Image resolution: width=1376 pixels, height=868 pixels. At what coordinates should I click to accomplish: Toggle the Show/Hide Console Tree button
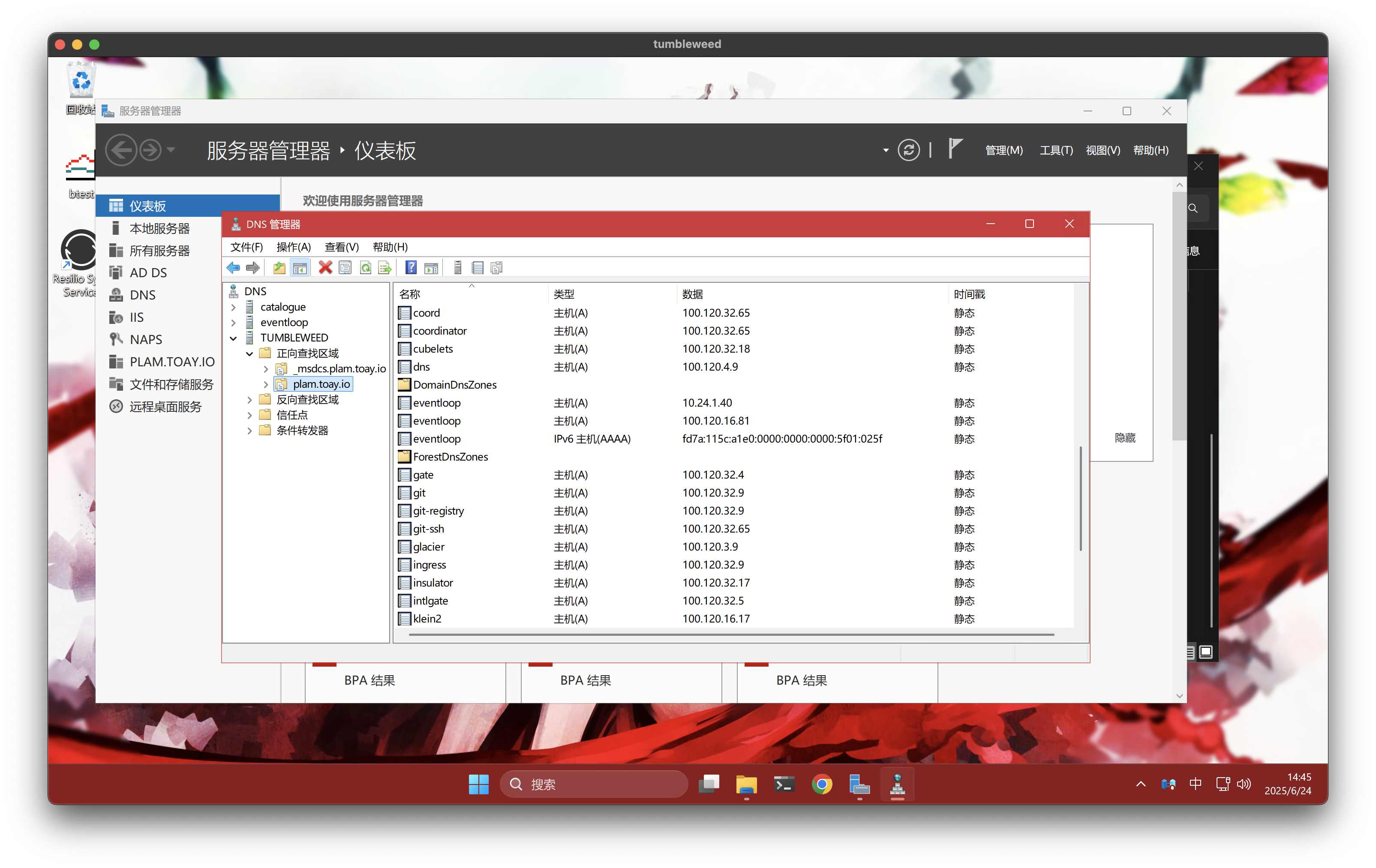pyautogui.click(x=300, y=268)
